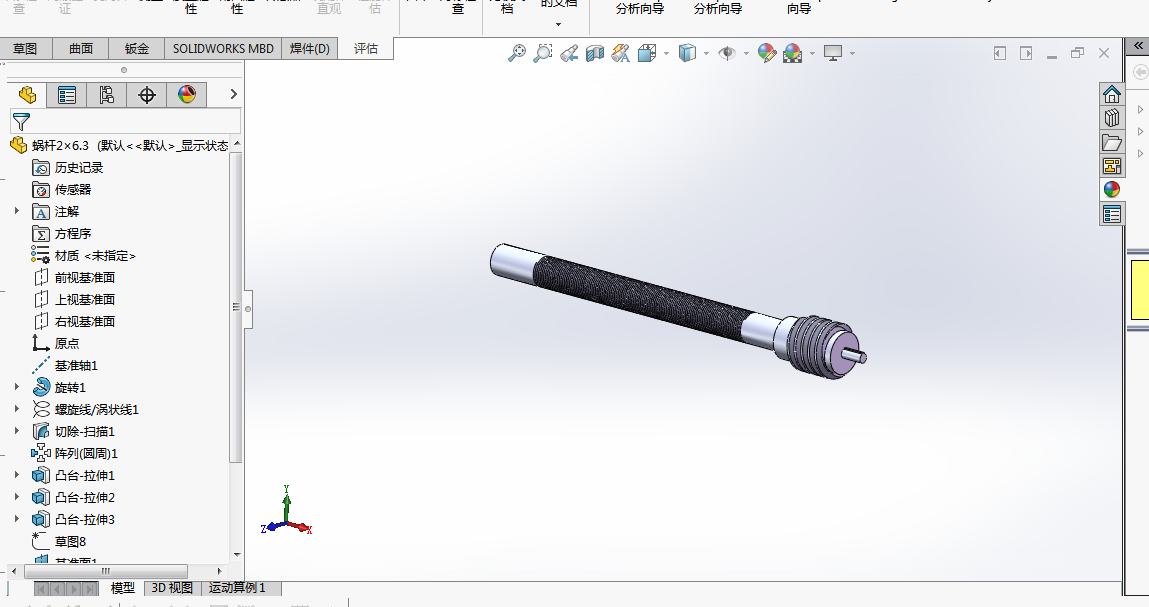The width and height of the screenshot is (1149, 607).
Task: Open the File Explorer task pane folder icon
Action: [x=1112, y=142]
